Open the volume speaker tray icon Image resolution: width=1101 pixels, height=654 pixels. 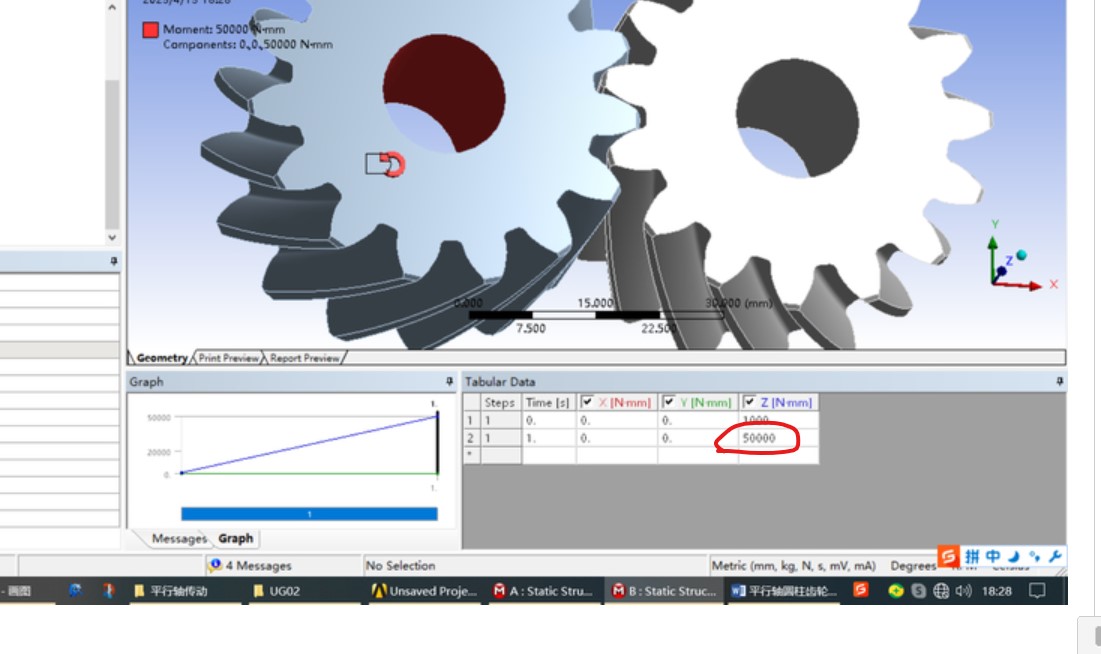click(x=963, y=591)
